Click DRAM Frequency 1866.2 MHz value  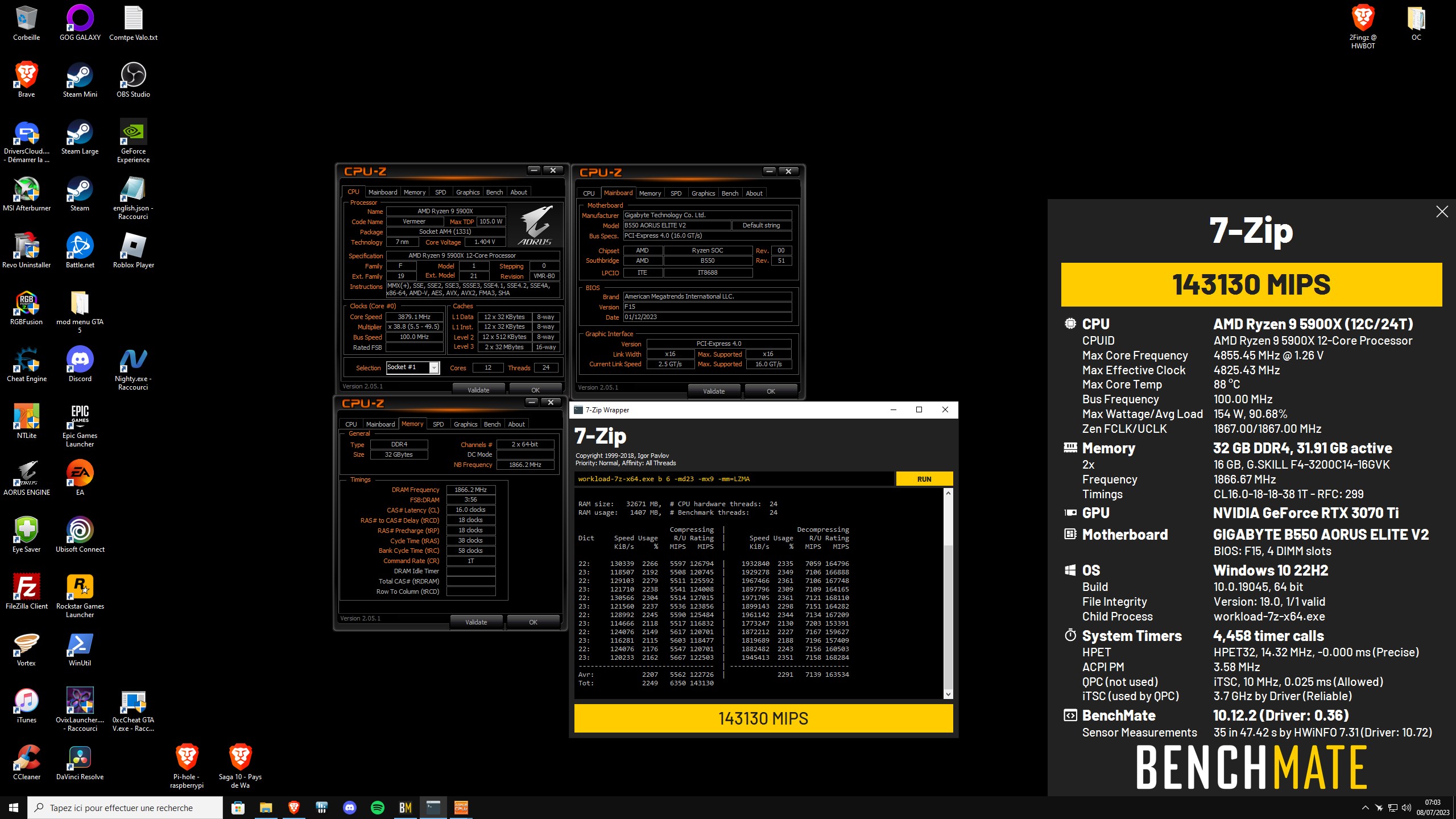click(470, 490)
